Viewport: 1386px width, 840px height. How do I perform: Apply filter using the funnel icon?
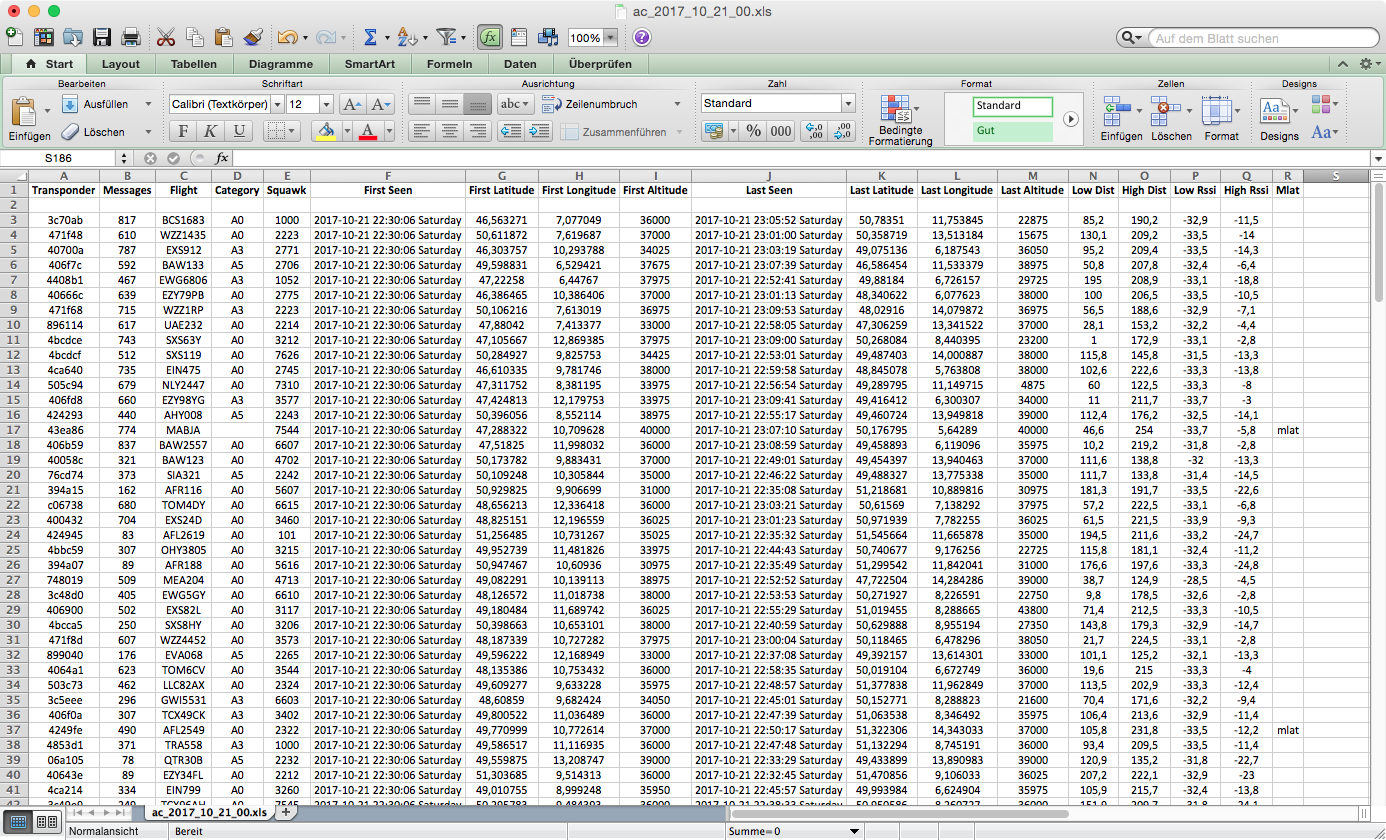pos(446,37)
